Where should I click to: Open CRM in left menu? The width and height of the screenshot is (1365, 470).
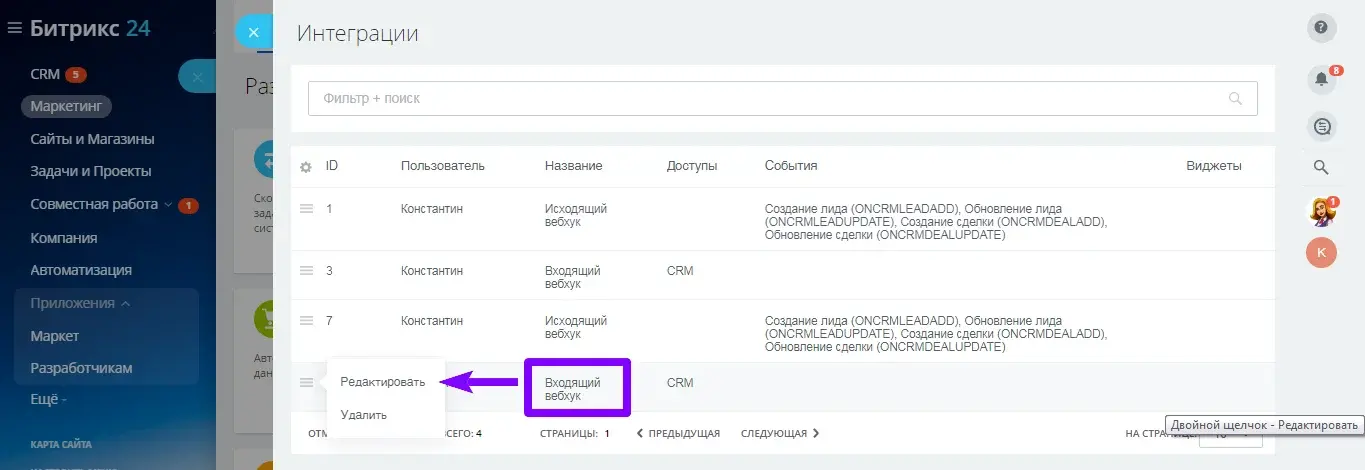(45, 74)
